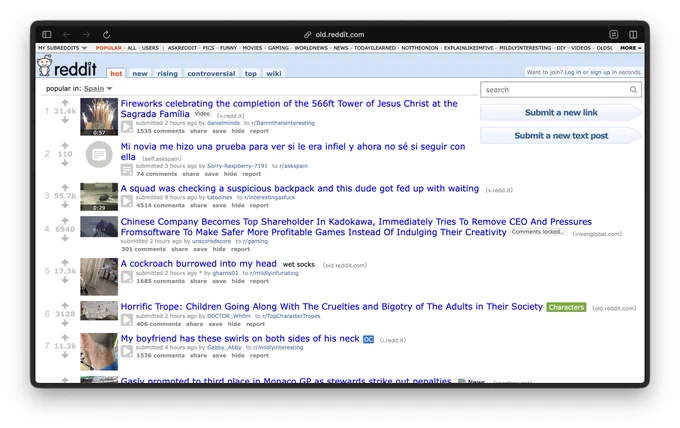
Task: Switch to the top tab
Action: point(251,73)
